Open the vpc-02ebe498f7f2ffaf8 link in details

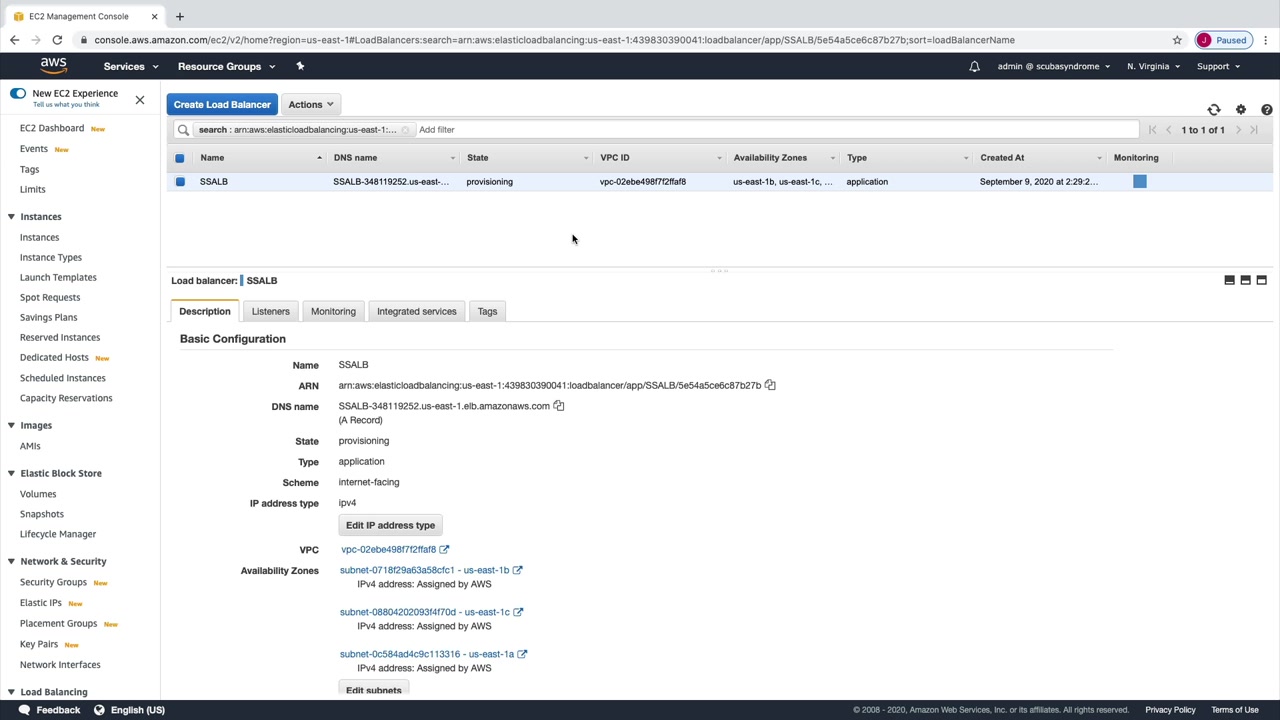pos(388,549)
